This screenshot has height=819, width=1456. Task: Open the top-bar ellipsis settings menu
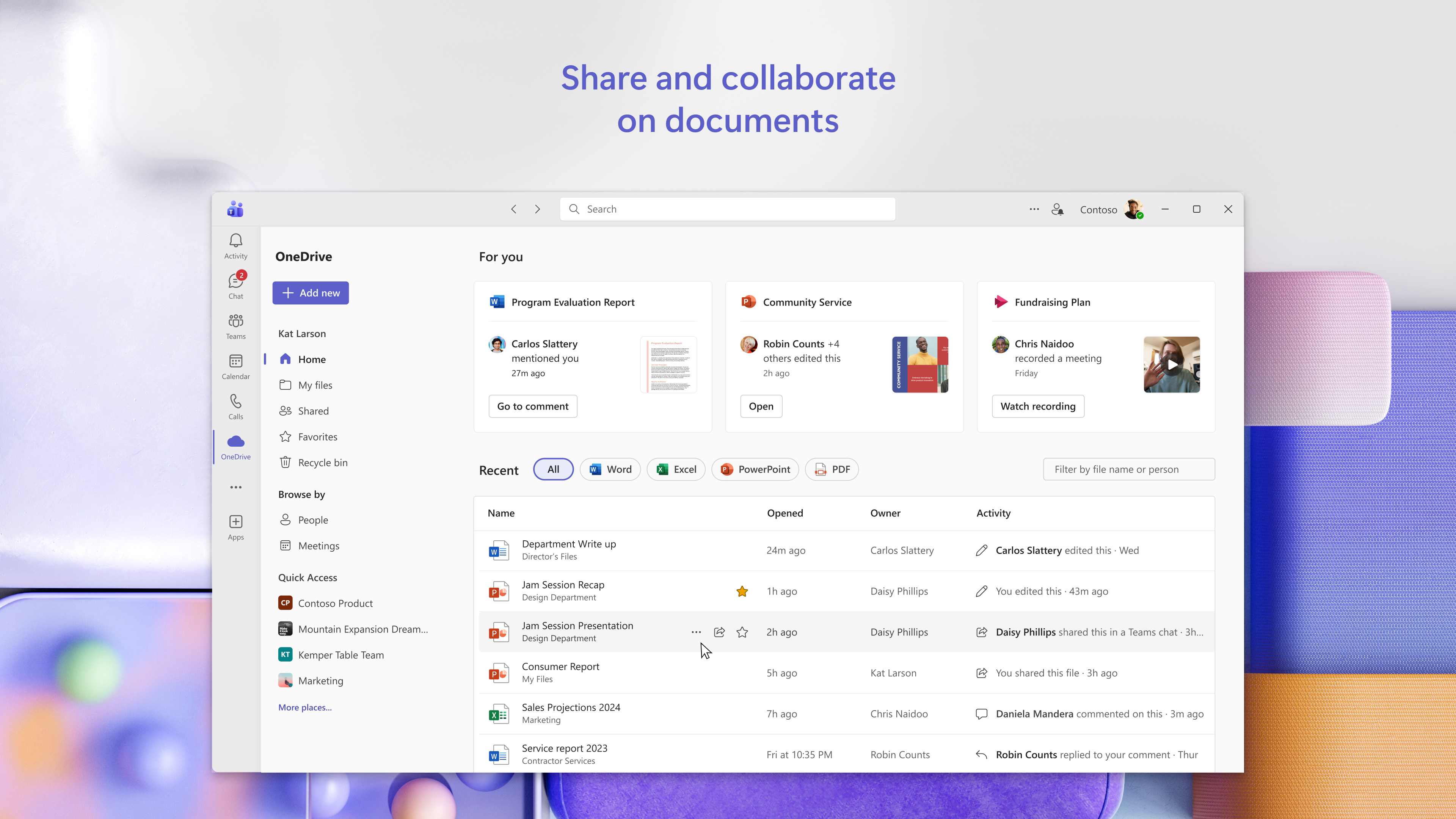[1034, 209]
